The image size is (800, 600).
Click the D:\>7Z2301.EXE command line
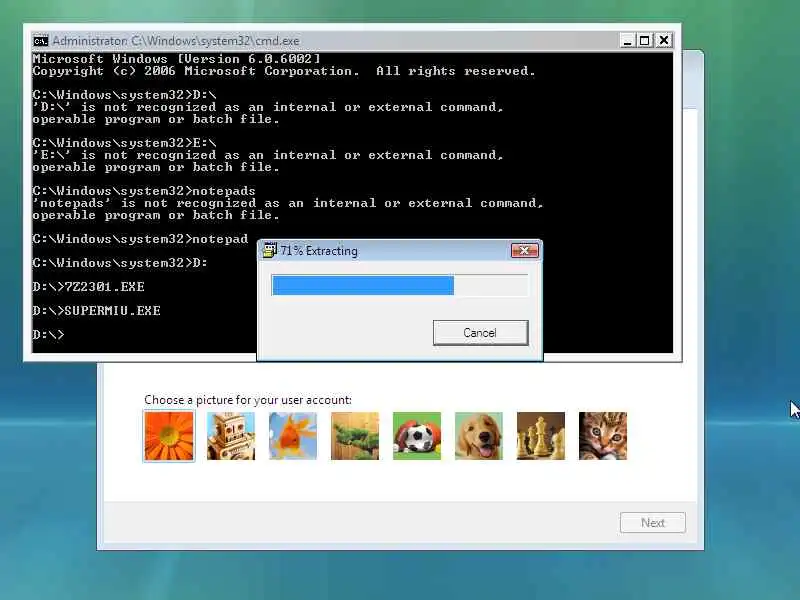pyautogui.click(x=88, y=287)
